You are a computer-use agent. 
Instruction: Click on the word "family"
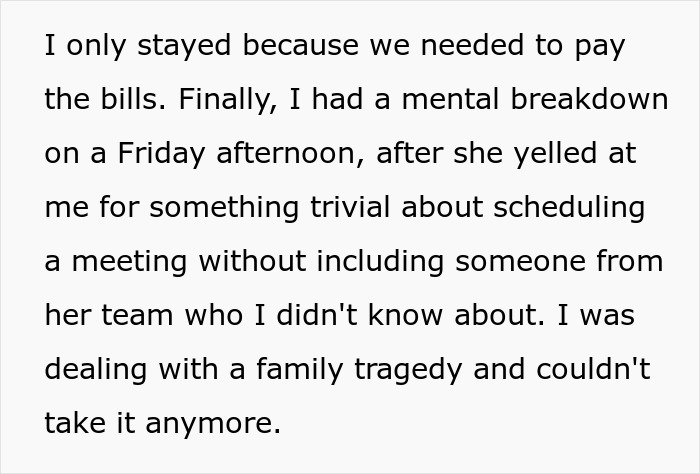300,370
